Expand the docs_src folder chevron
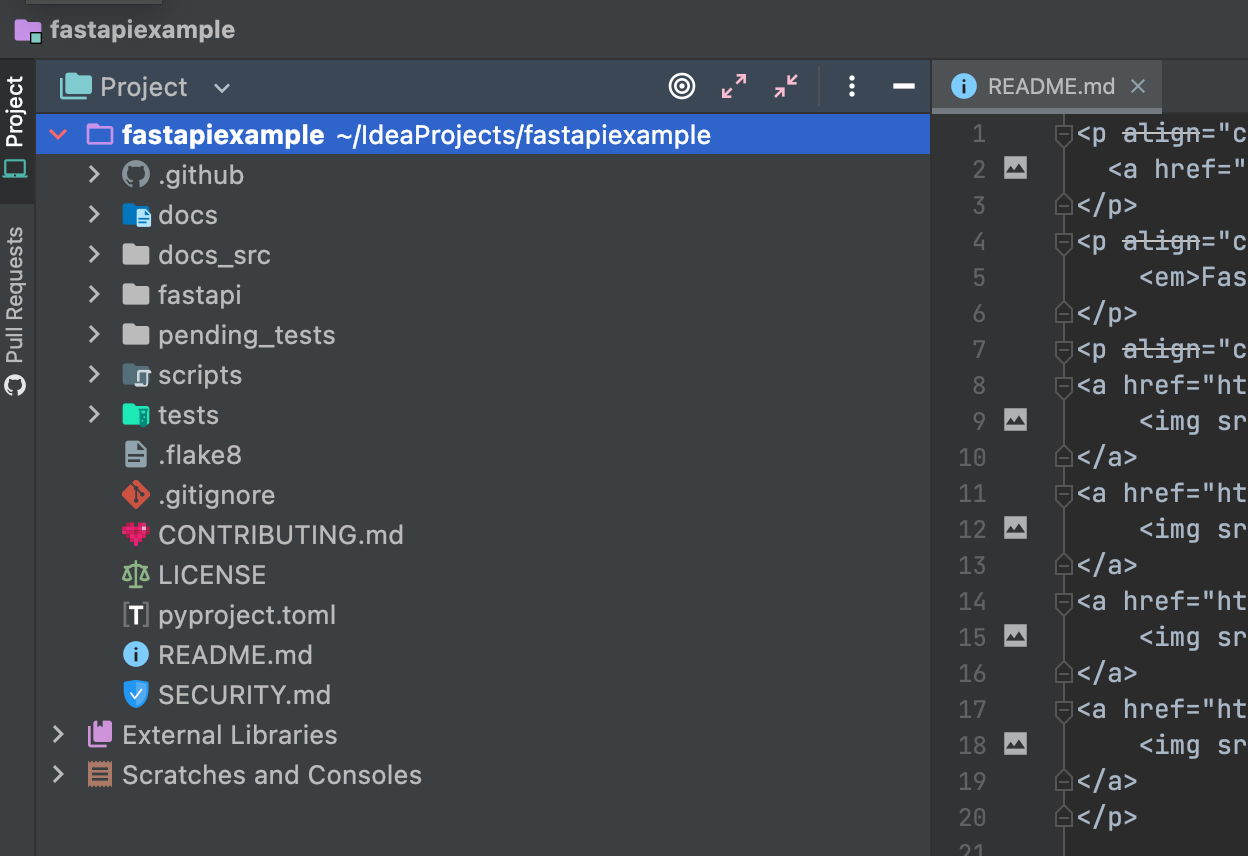 (94, 255)
